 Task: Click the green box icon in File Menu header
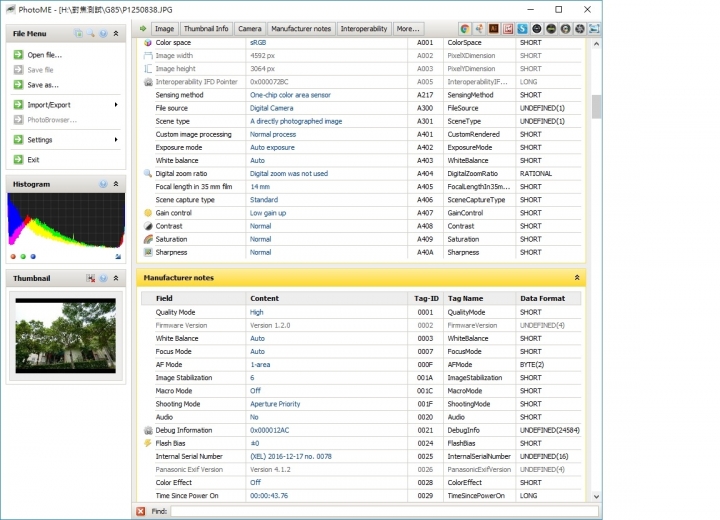point(79,34)
